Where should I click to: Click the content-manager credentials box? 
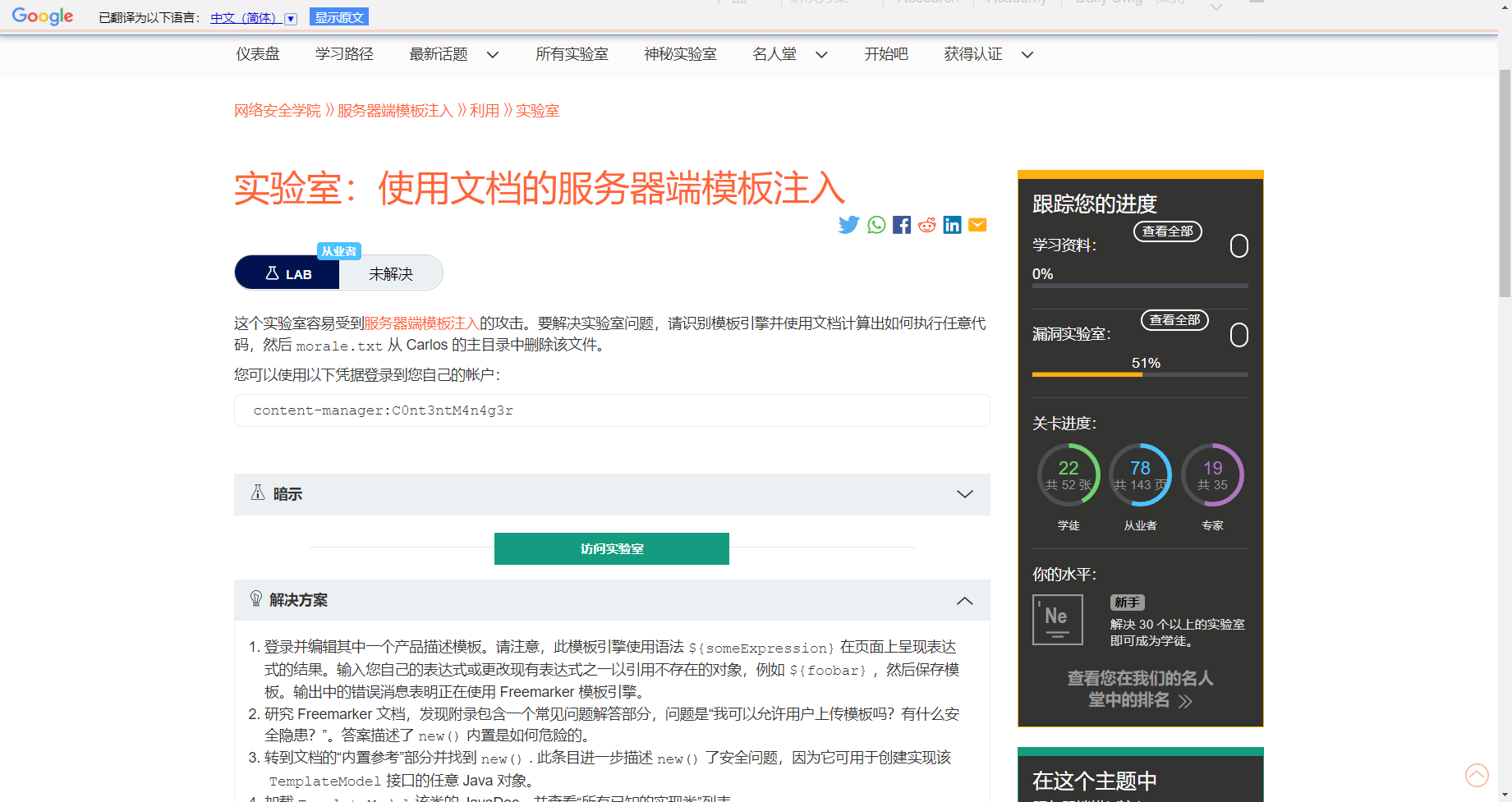612,410
